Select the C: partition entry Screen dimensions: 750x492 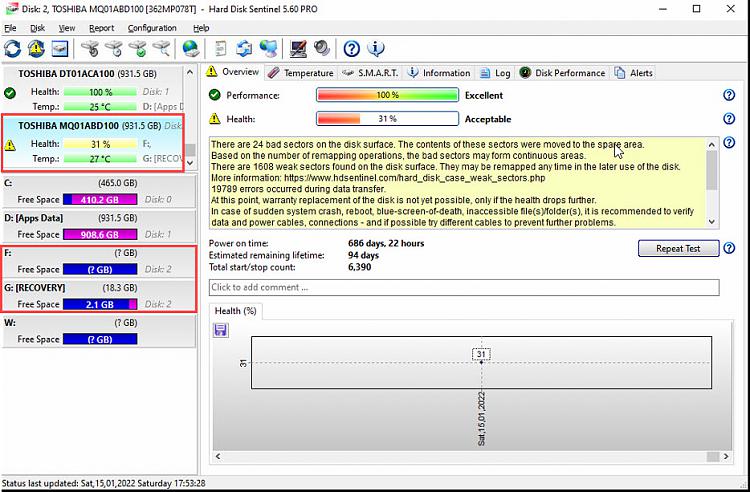click(x=99, y=191)
